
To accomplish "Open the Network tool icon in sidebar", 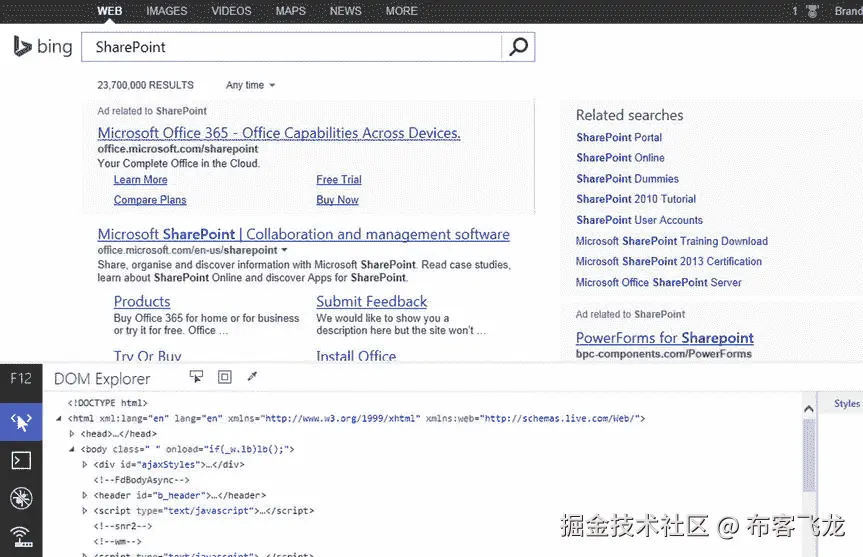I will click(21, 536).
